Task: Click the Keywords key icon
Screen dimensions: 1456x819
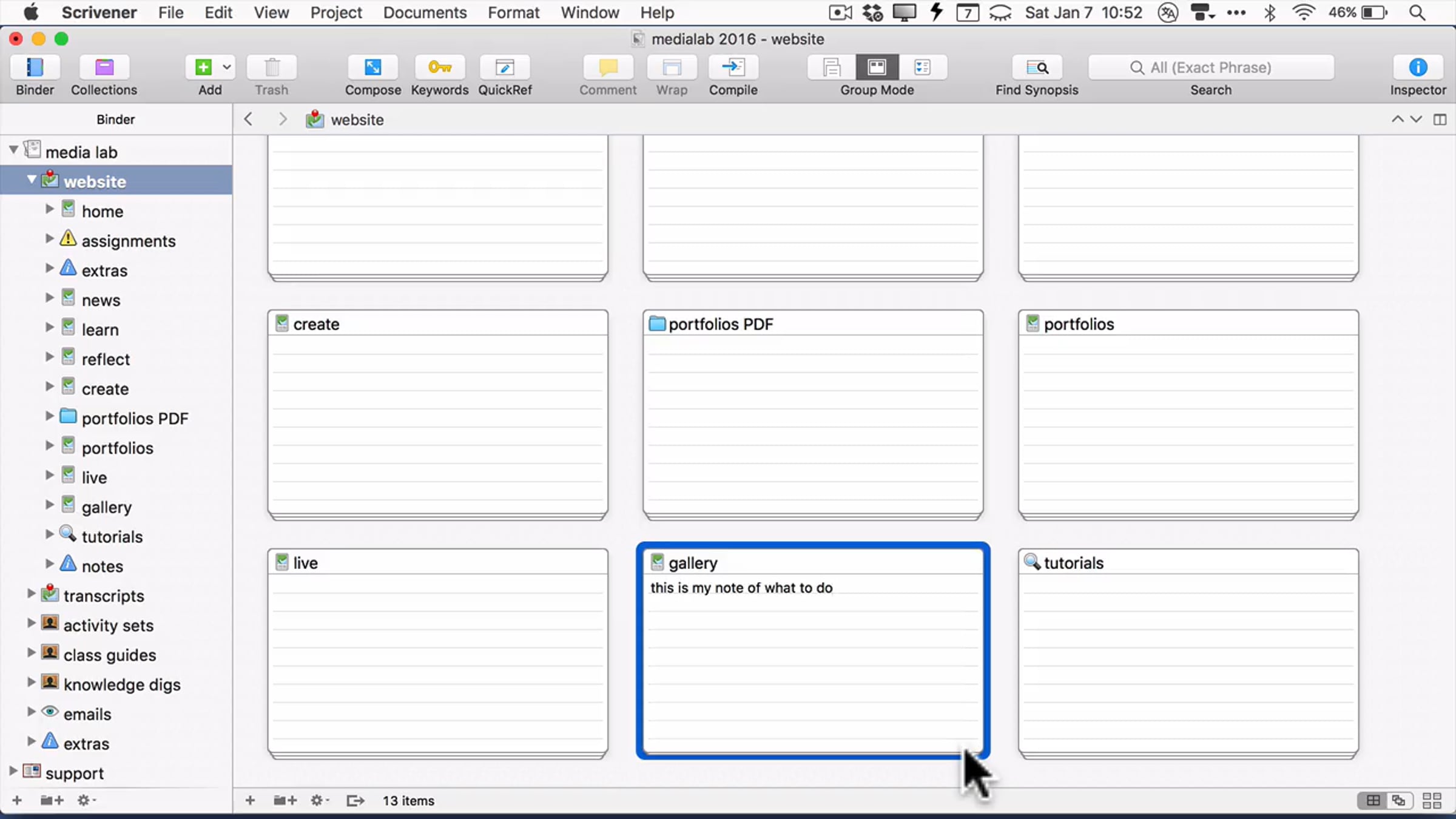Action: coord(439,67)
